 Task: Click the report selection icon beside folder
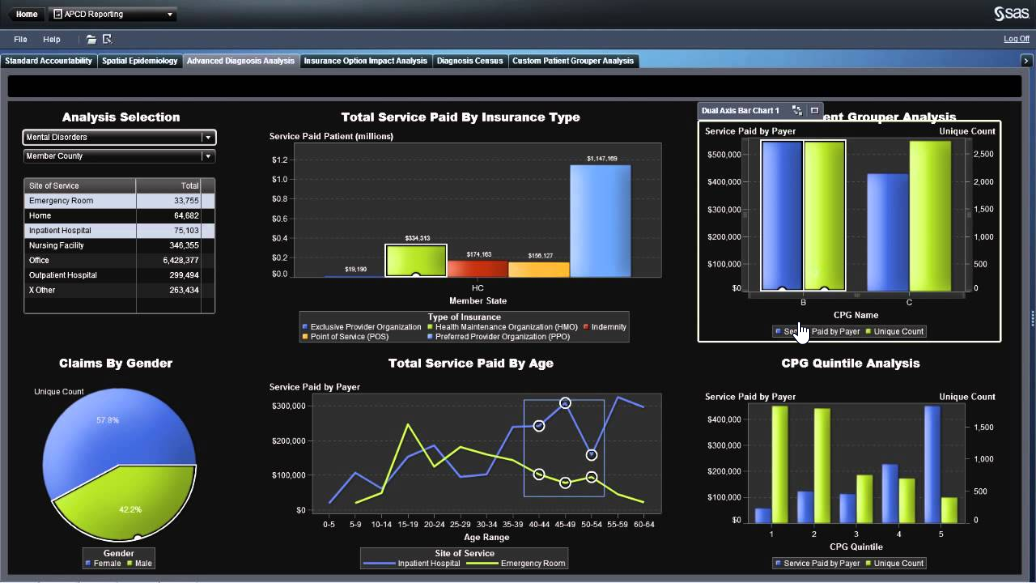click(x=107, y=39)
